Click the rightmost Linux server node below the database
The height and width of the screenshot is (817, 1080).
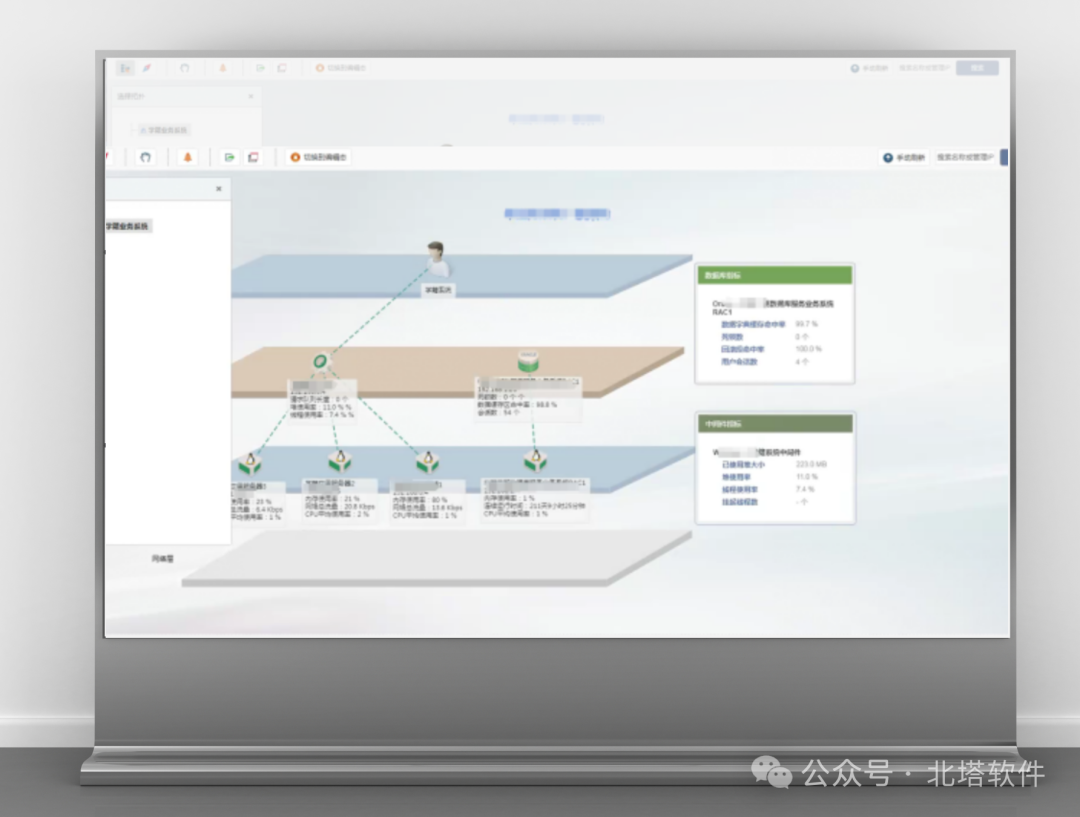point(535,460)
